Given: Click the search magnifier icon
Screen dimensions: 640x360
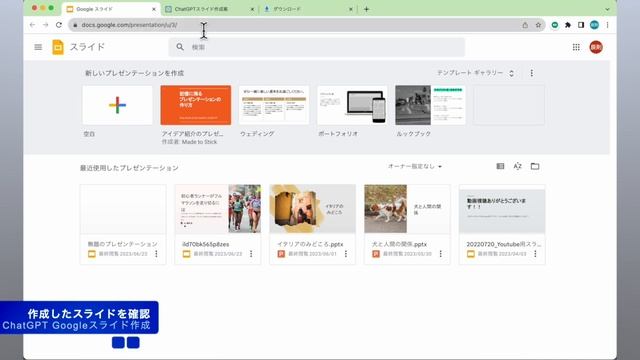Looking at the screenshot, I should 180,47.
